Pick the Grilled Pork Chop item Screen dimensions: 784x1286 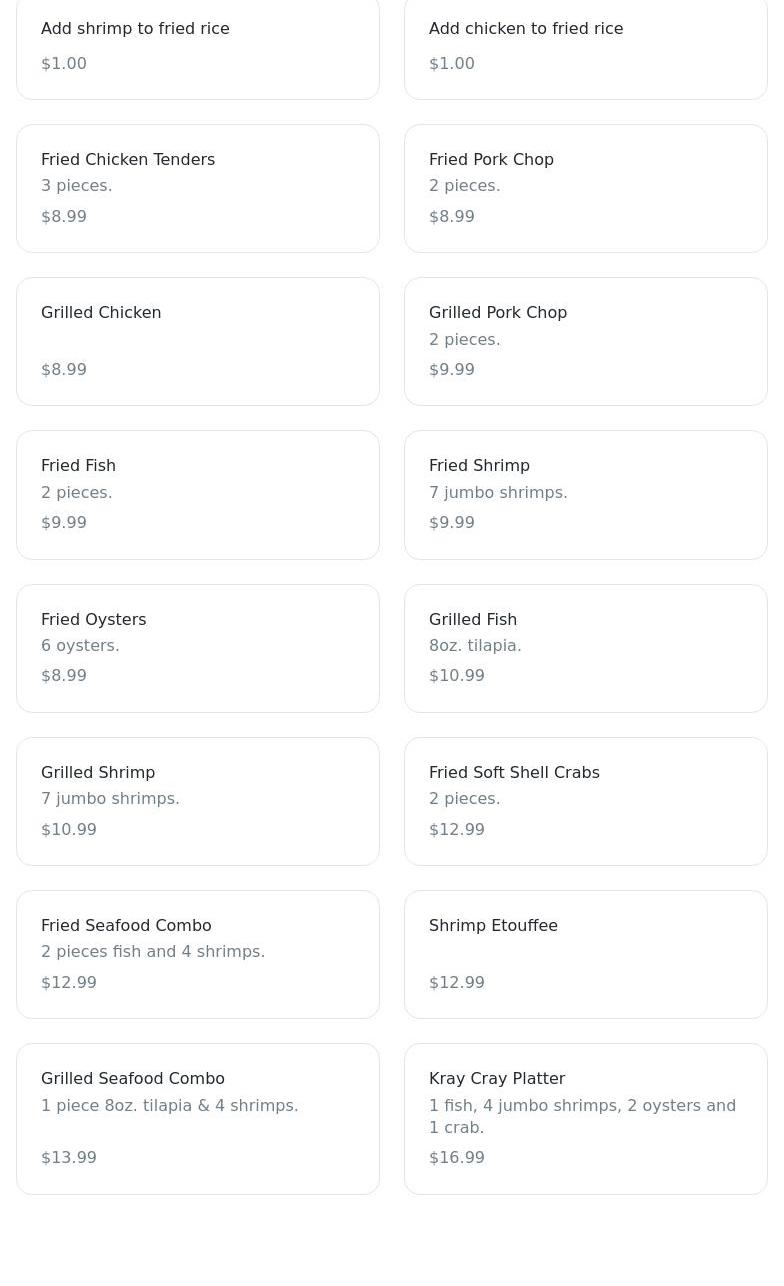(586, 341)
